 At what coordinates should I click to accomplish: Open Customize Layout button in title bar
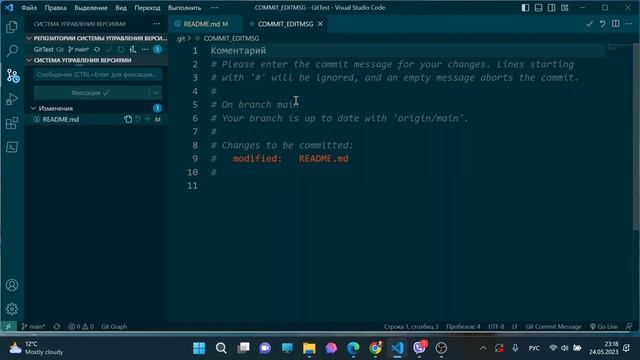pos(564,8)
